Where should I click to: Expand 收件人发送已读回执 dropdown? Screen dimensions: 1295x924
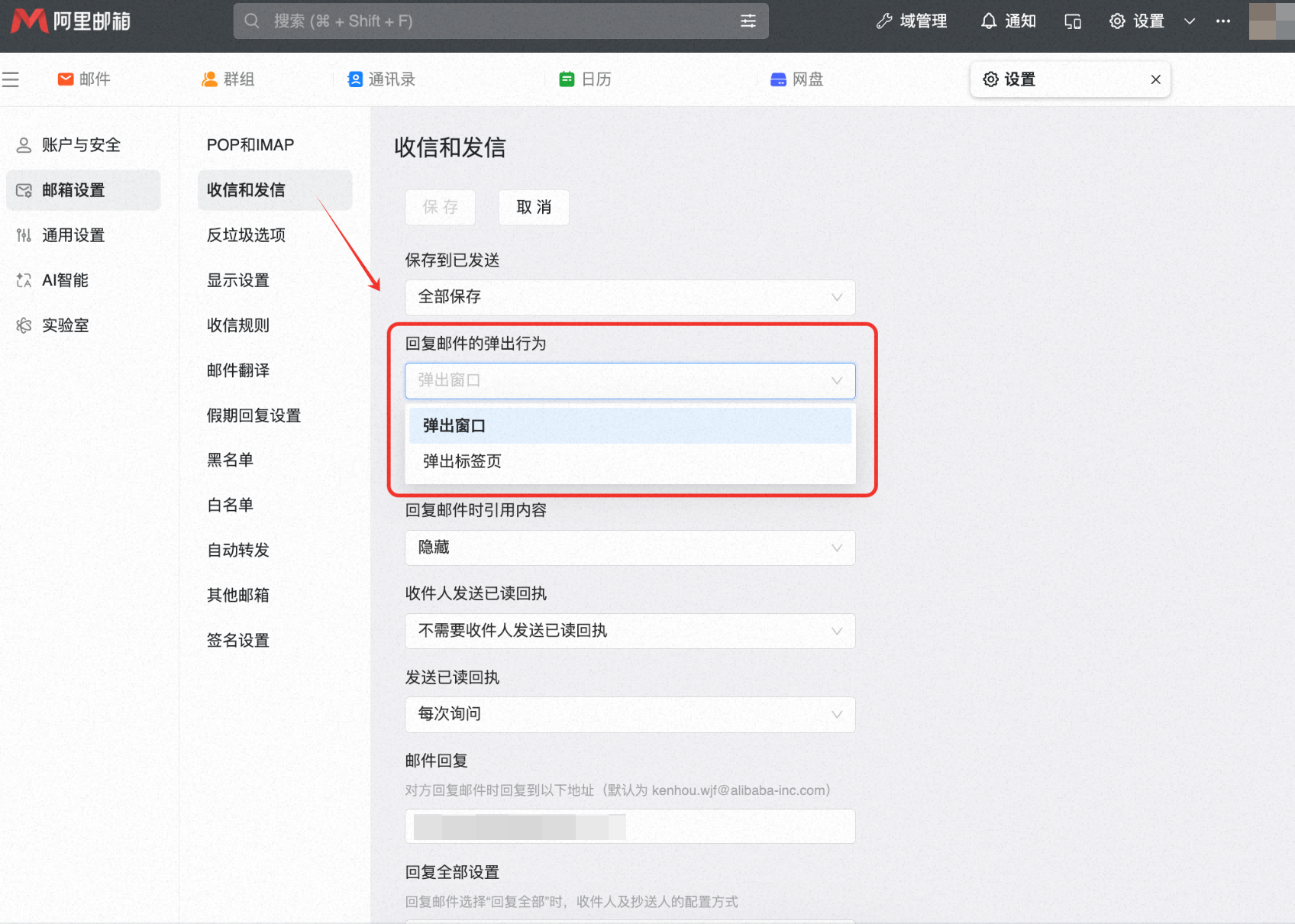pos(630,631)
